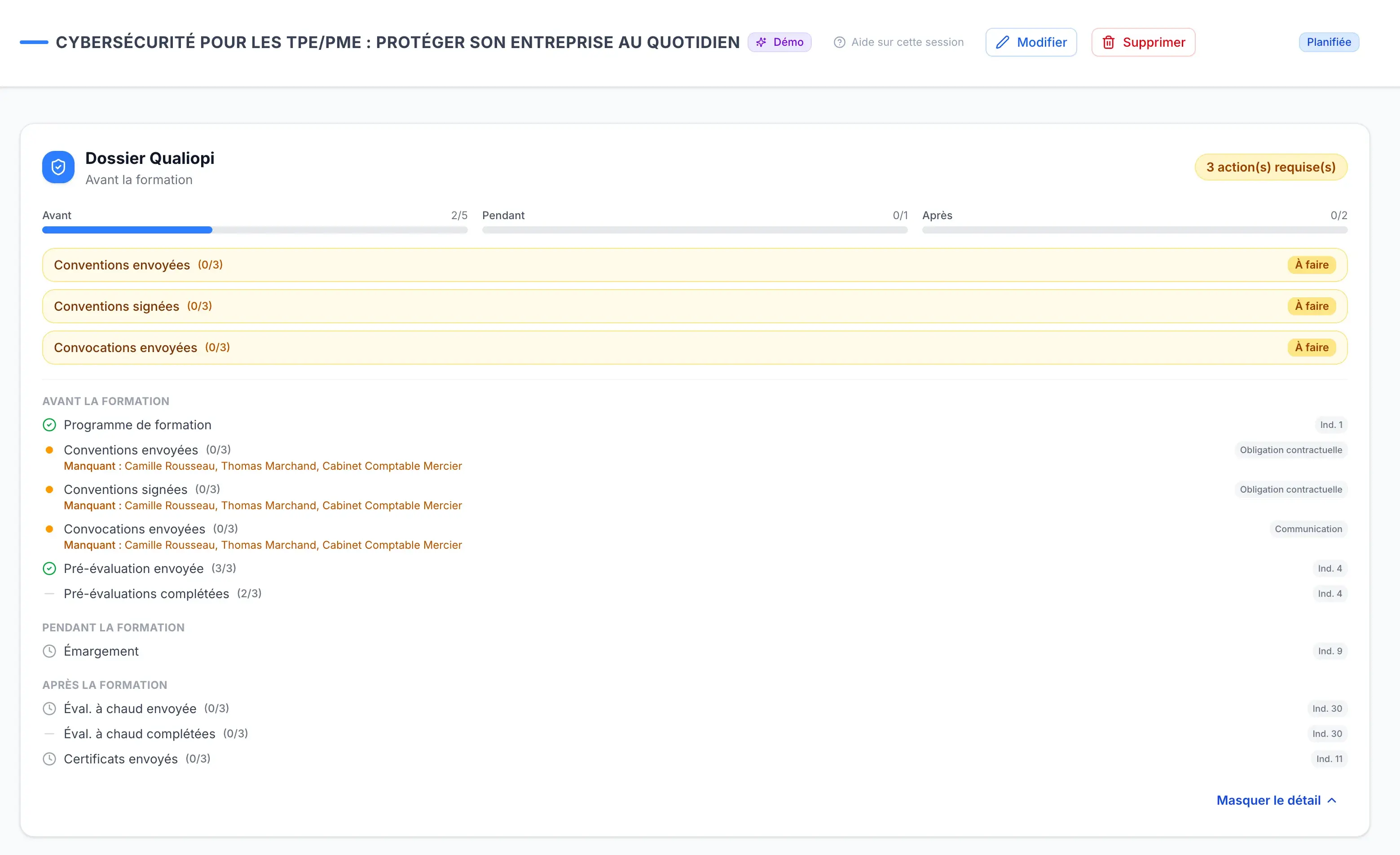Screen dimensions: 1400x855
Task: Select the Après phase label
Action: tap(937, 215)
